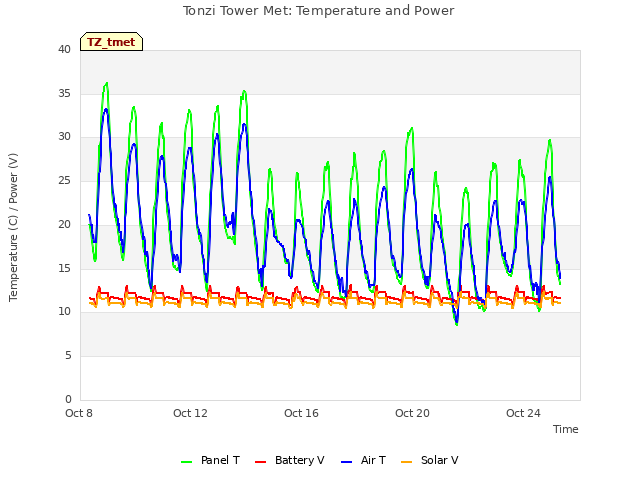Click the y-axis value 0

(x=68, y=399)
